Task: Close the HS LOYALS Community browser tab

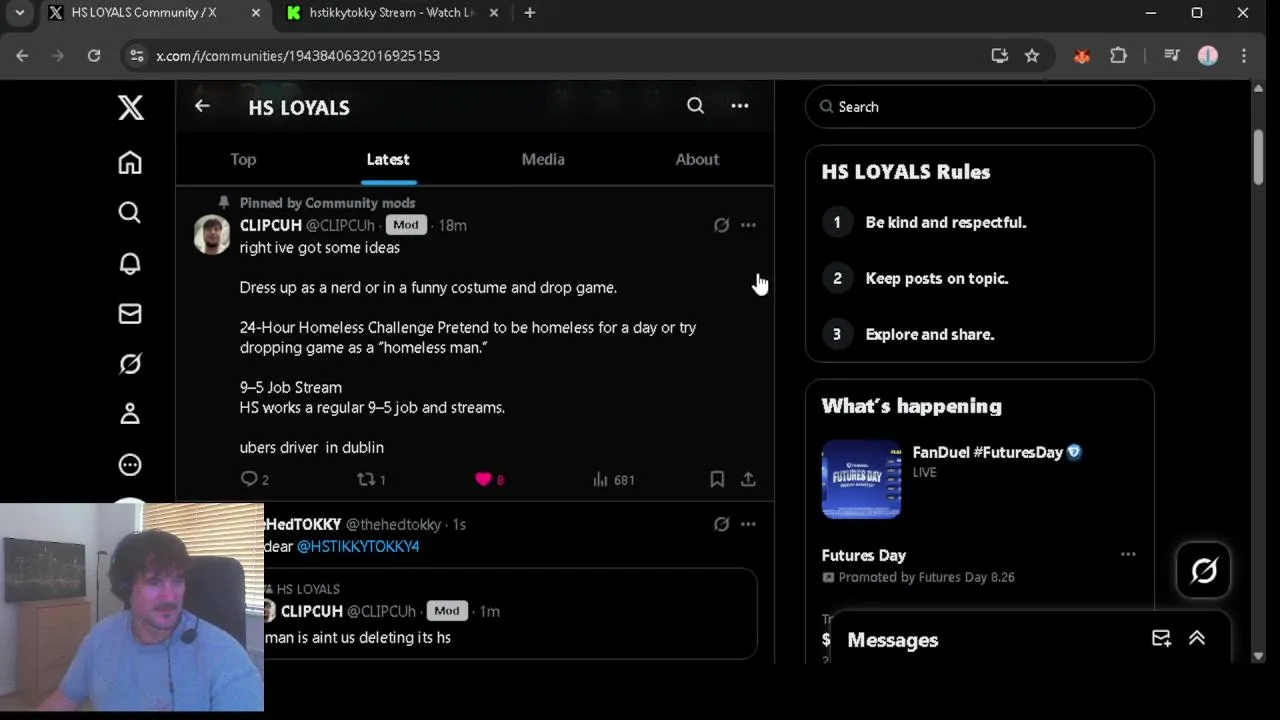Action: [257, 13]
